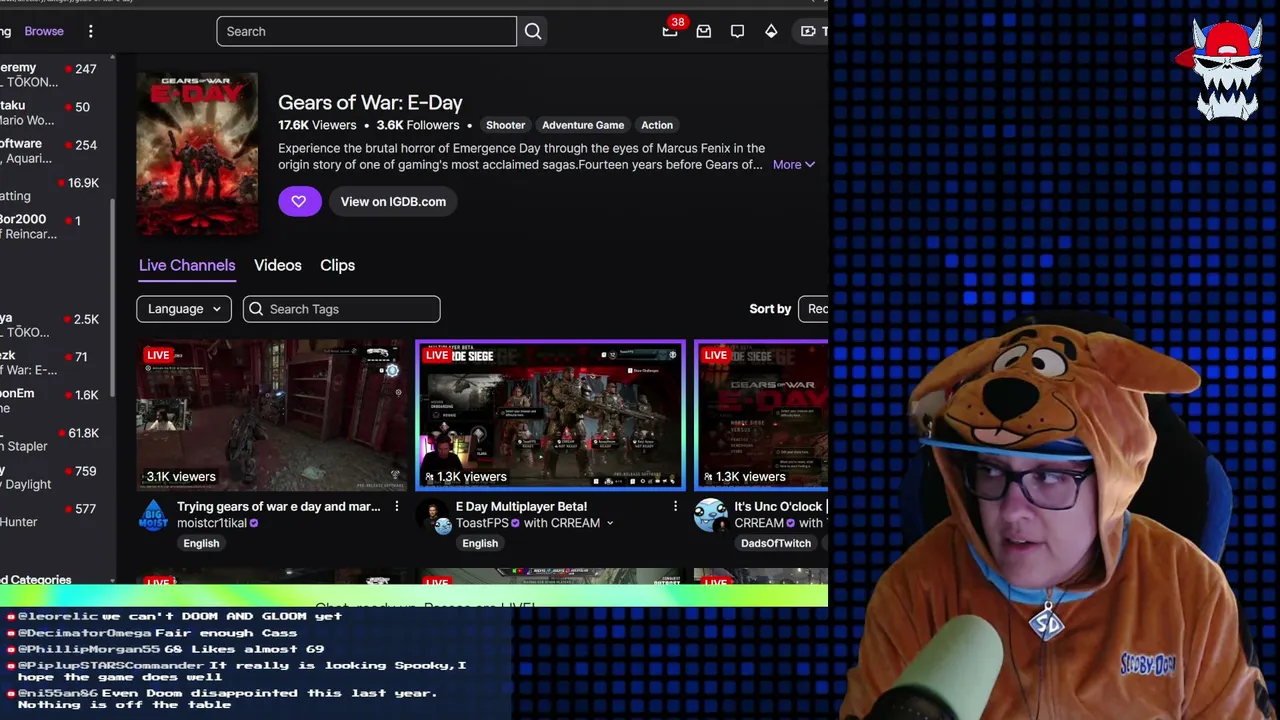The width and height of the screenshot is (1280, 720).
Task: Click verified badge next to moistcr1tikal
Action: pyautogui.click(x=254, y=523)
